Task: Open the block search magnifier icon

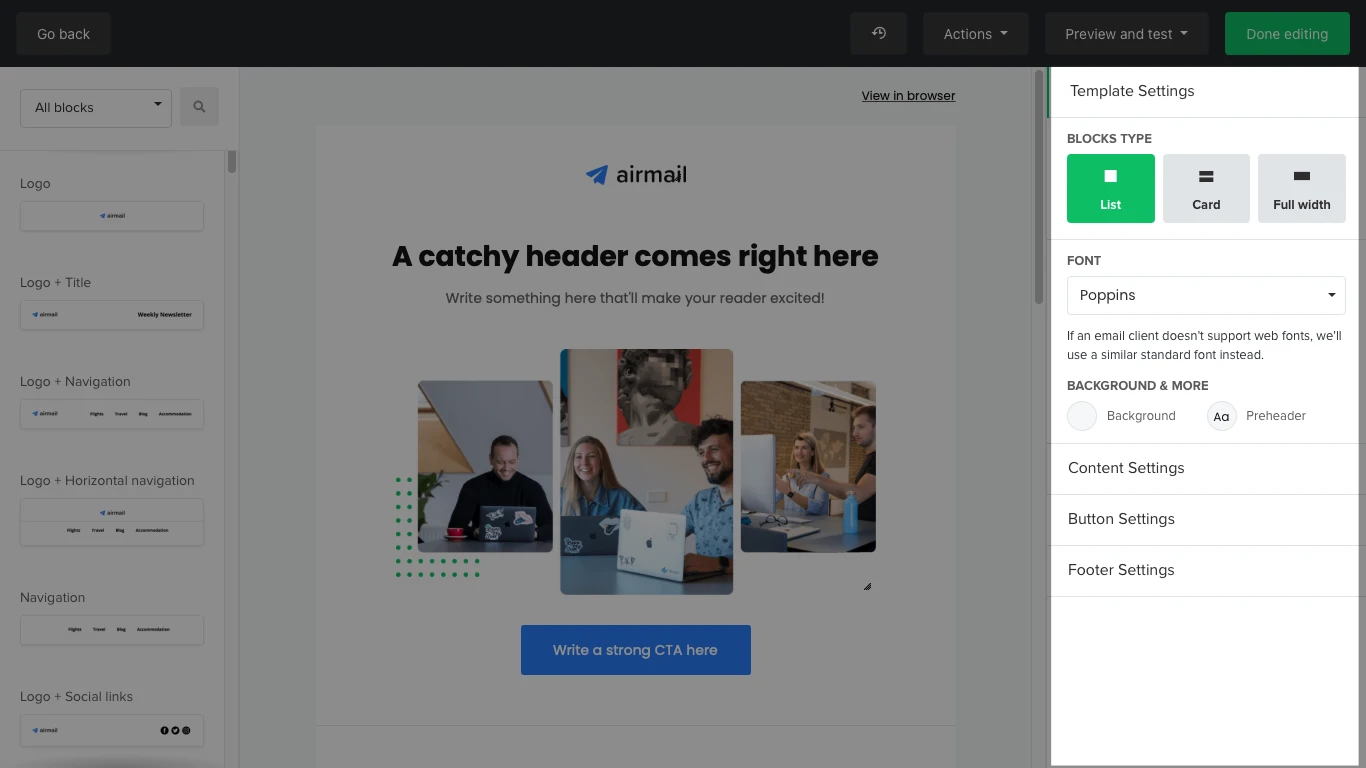Action: 199,107
